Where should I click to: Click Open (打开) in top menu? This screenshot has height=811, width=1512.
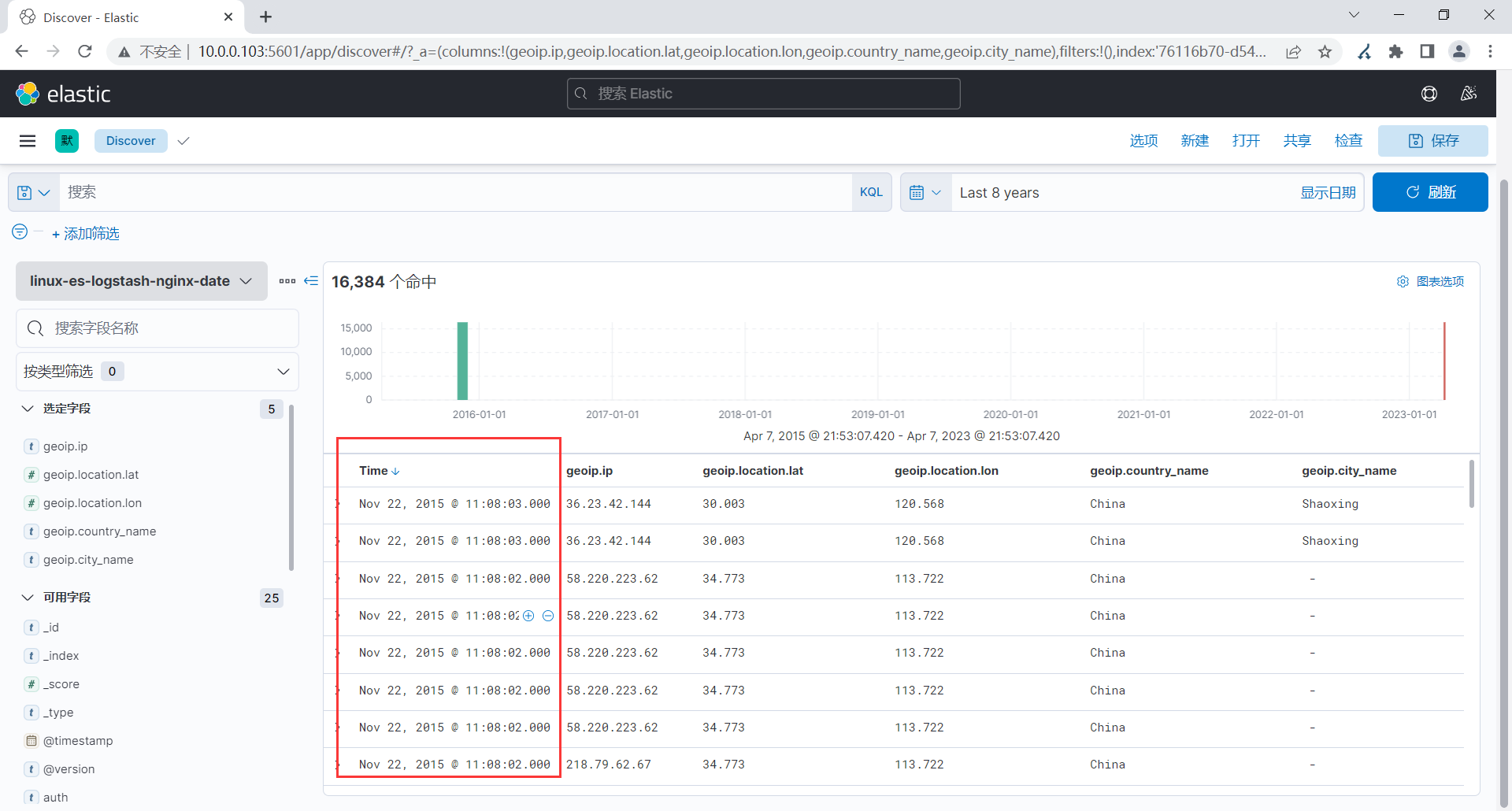pos(1246,141)
